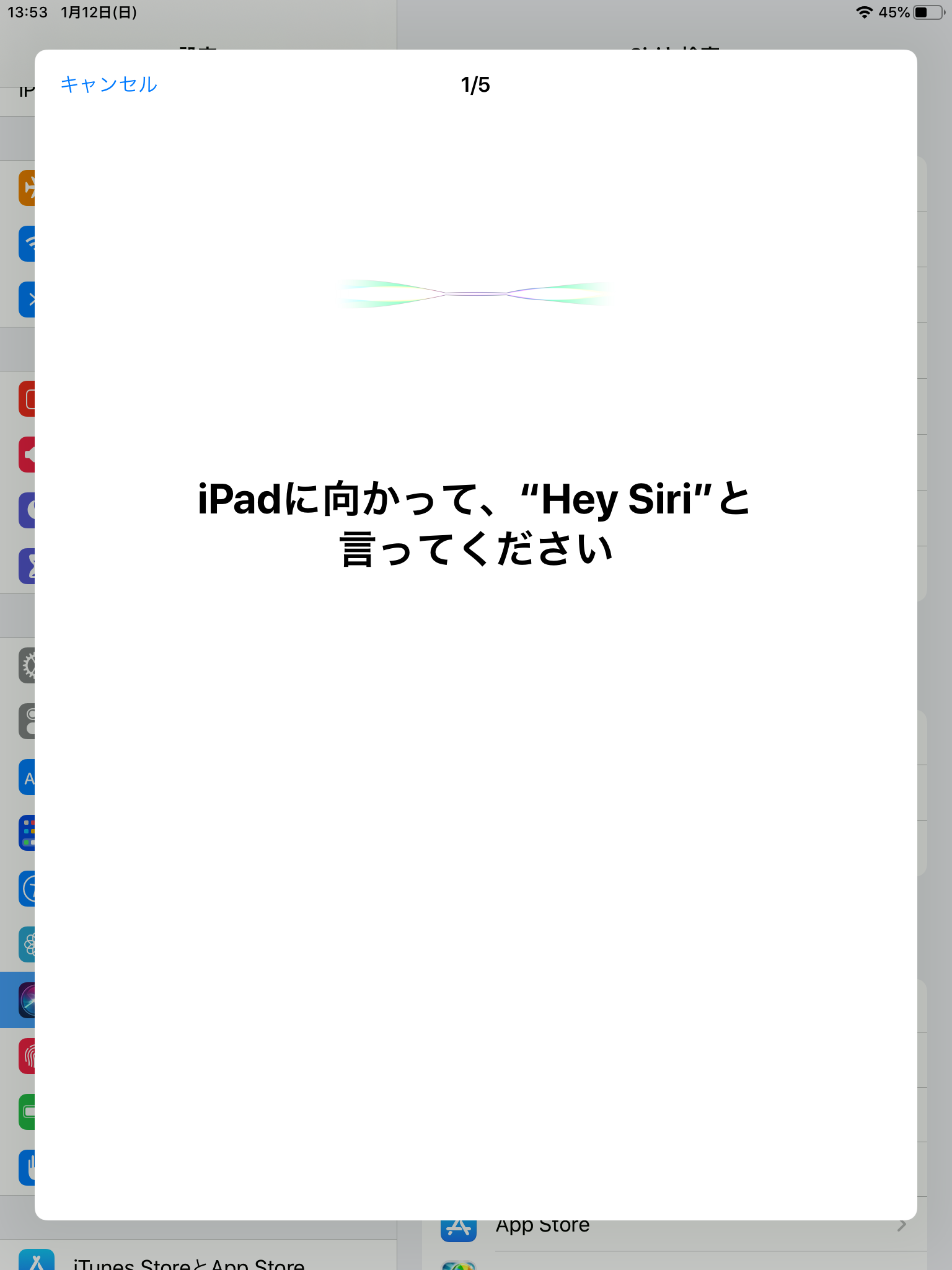Click the "Hey Siri" instruction heading
The width and height of the screenshot is (952, 1270).
pos(475,524)
